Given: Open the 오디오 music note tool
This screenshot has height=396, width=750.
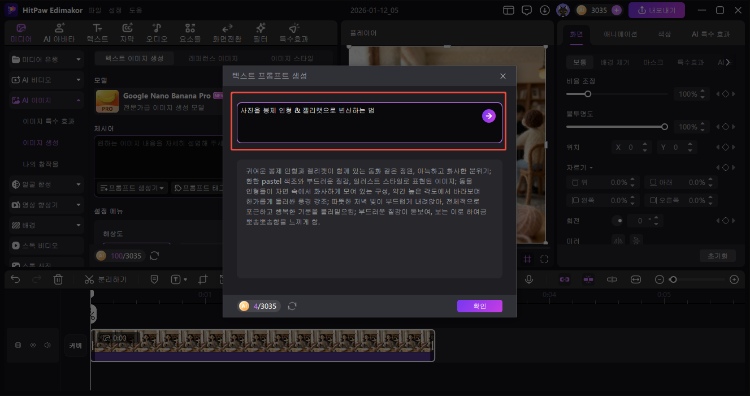Looking at the screenshot, I should [x=156, y=33].
